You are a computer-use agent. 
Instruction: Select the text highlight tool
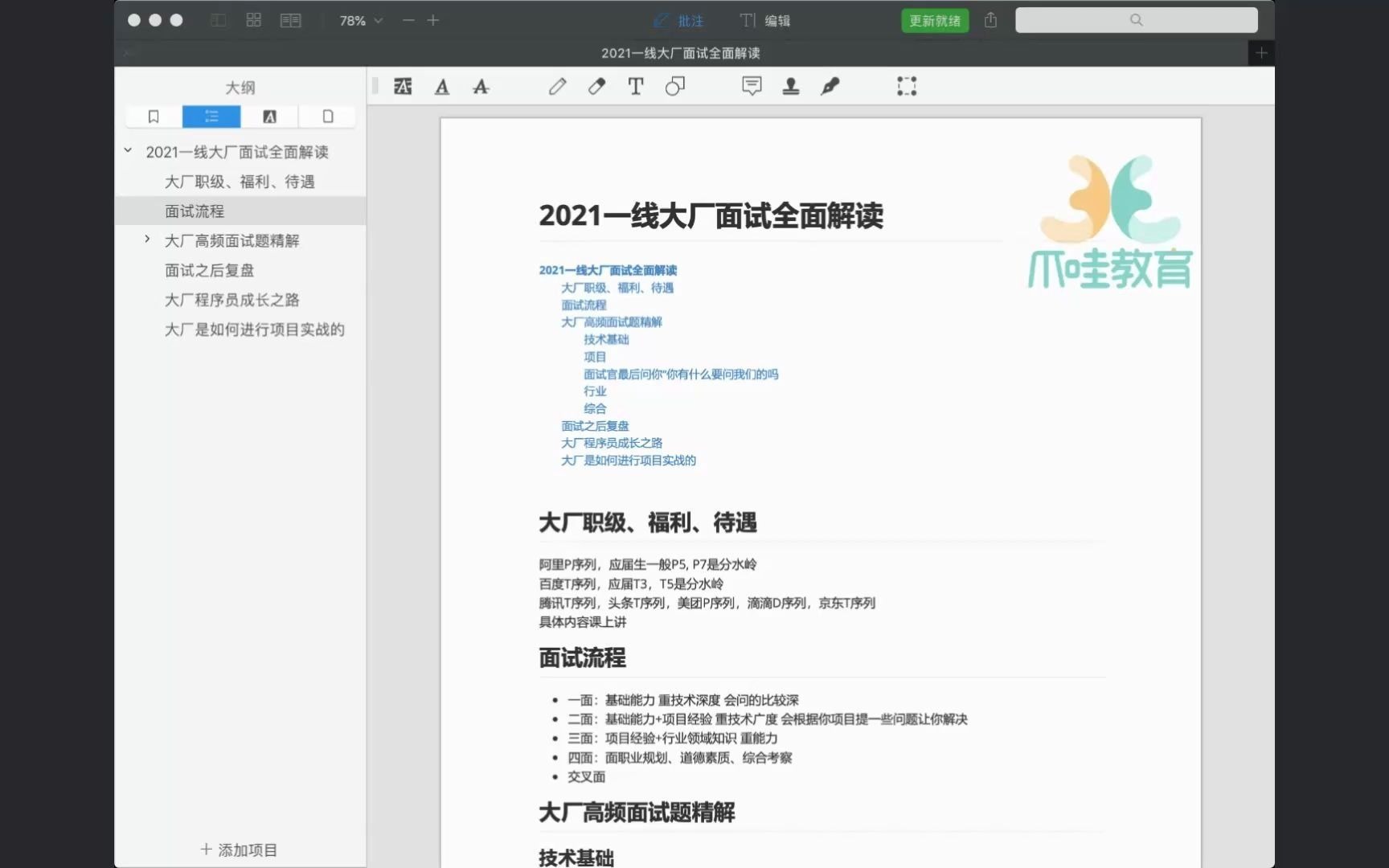(x=403, y=86)
